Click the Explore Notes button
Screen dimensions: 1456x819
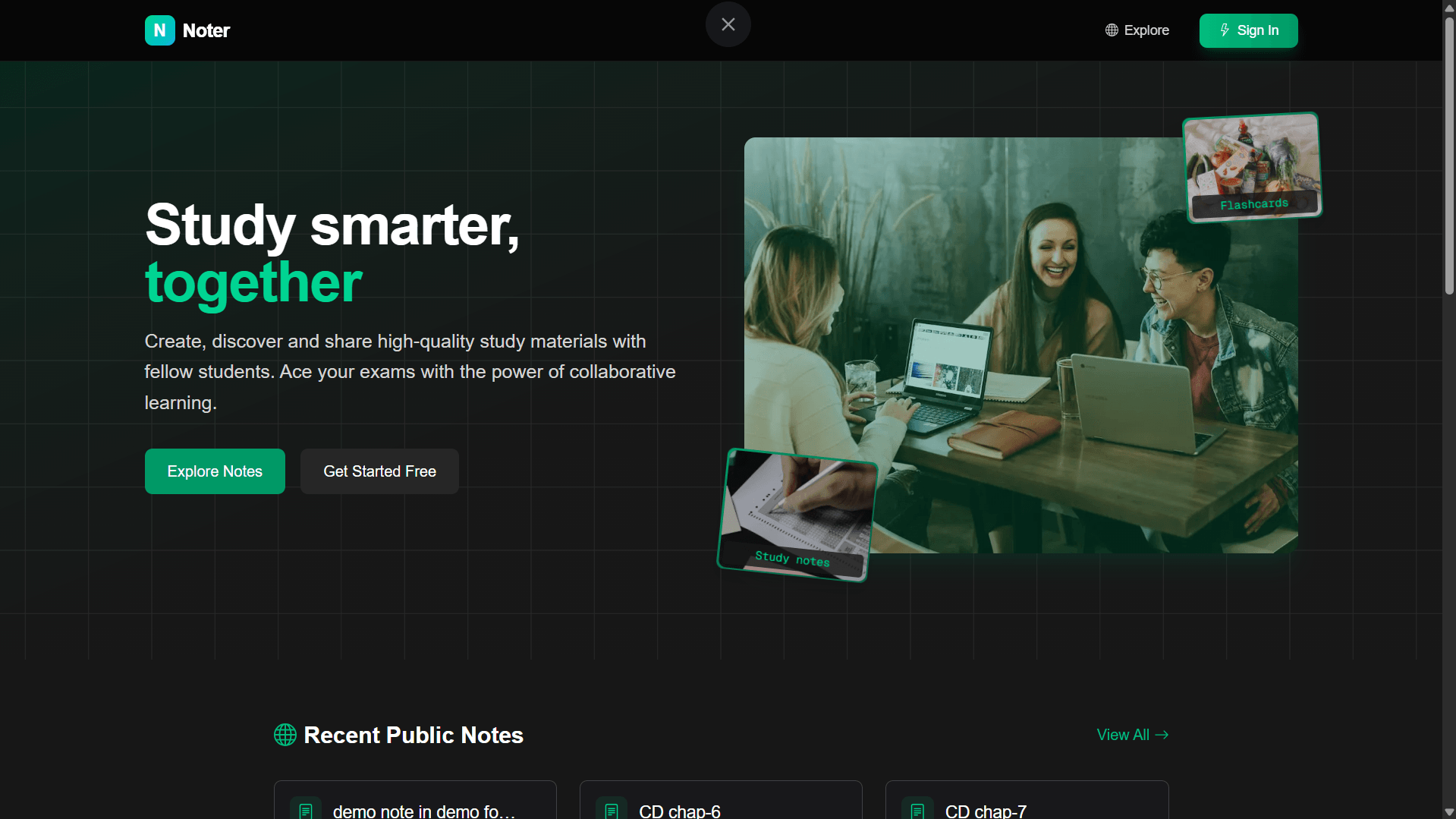click(215, 471)
